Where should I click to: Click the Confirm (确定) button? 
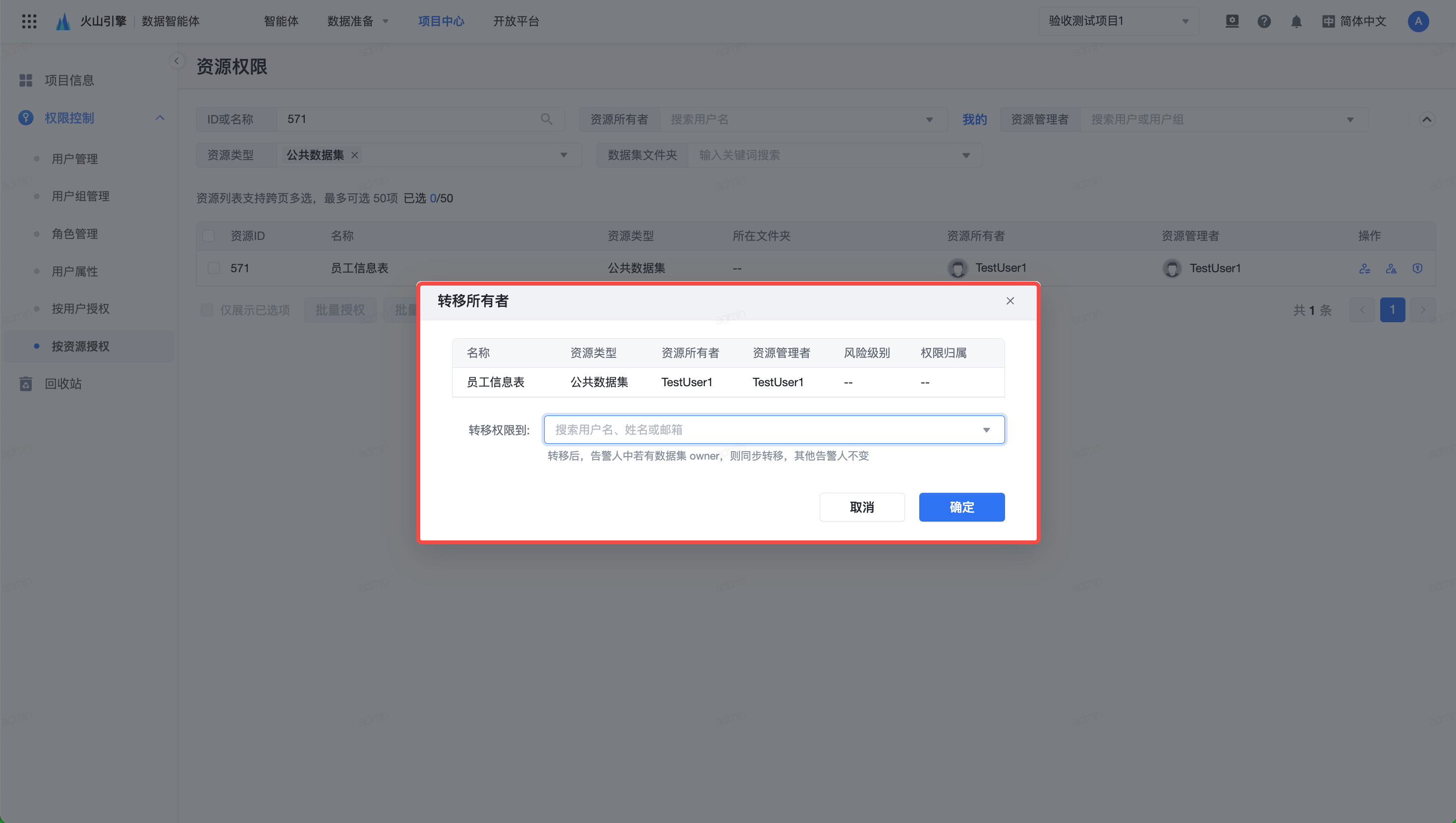pyautogui.click(x=961, y=507)
